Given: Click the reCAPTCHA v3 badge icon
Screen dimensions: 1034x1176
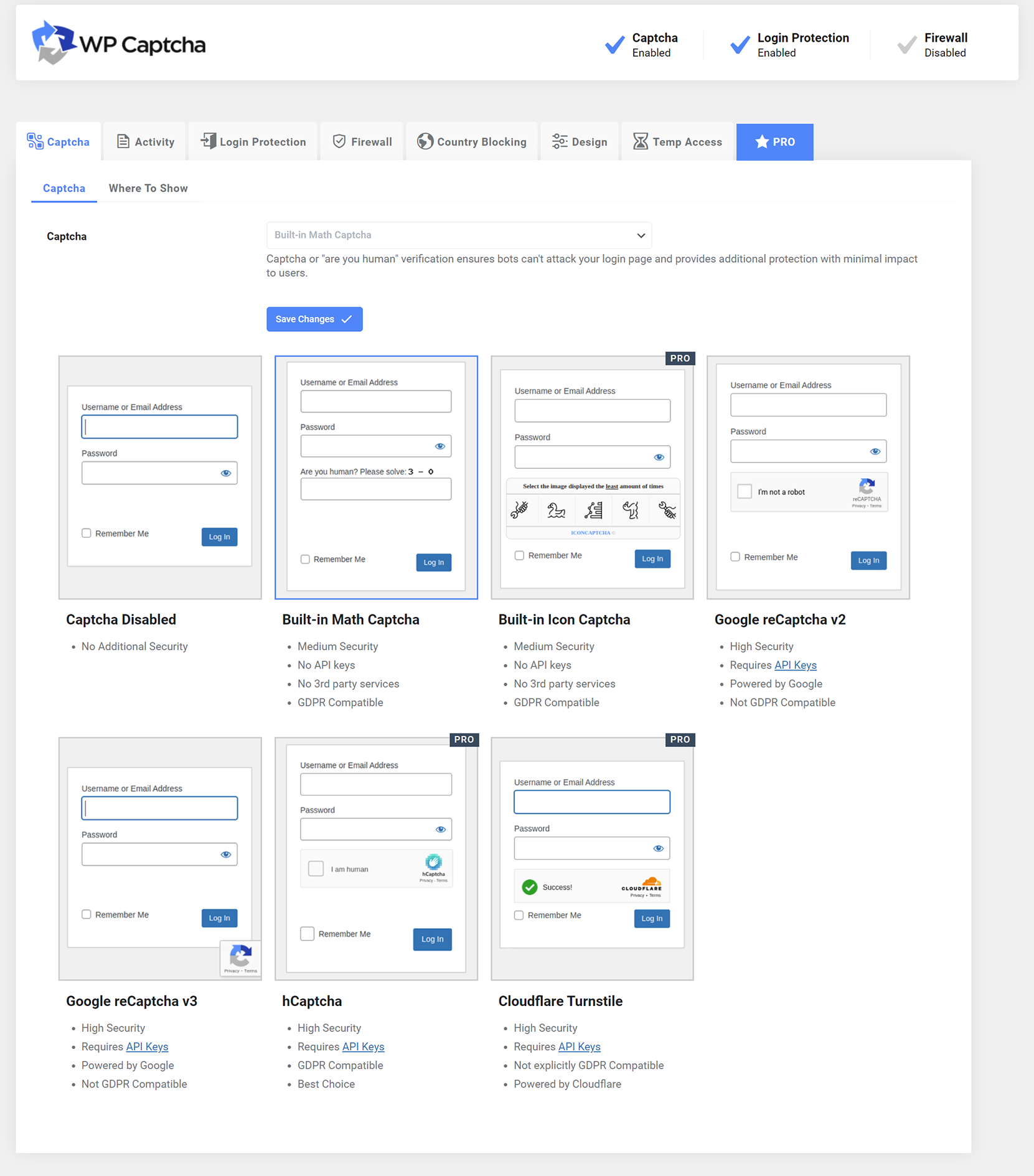Looking at the screenshot, I should tap(240, 955).
